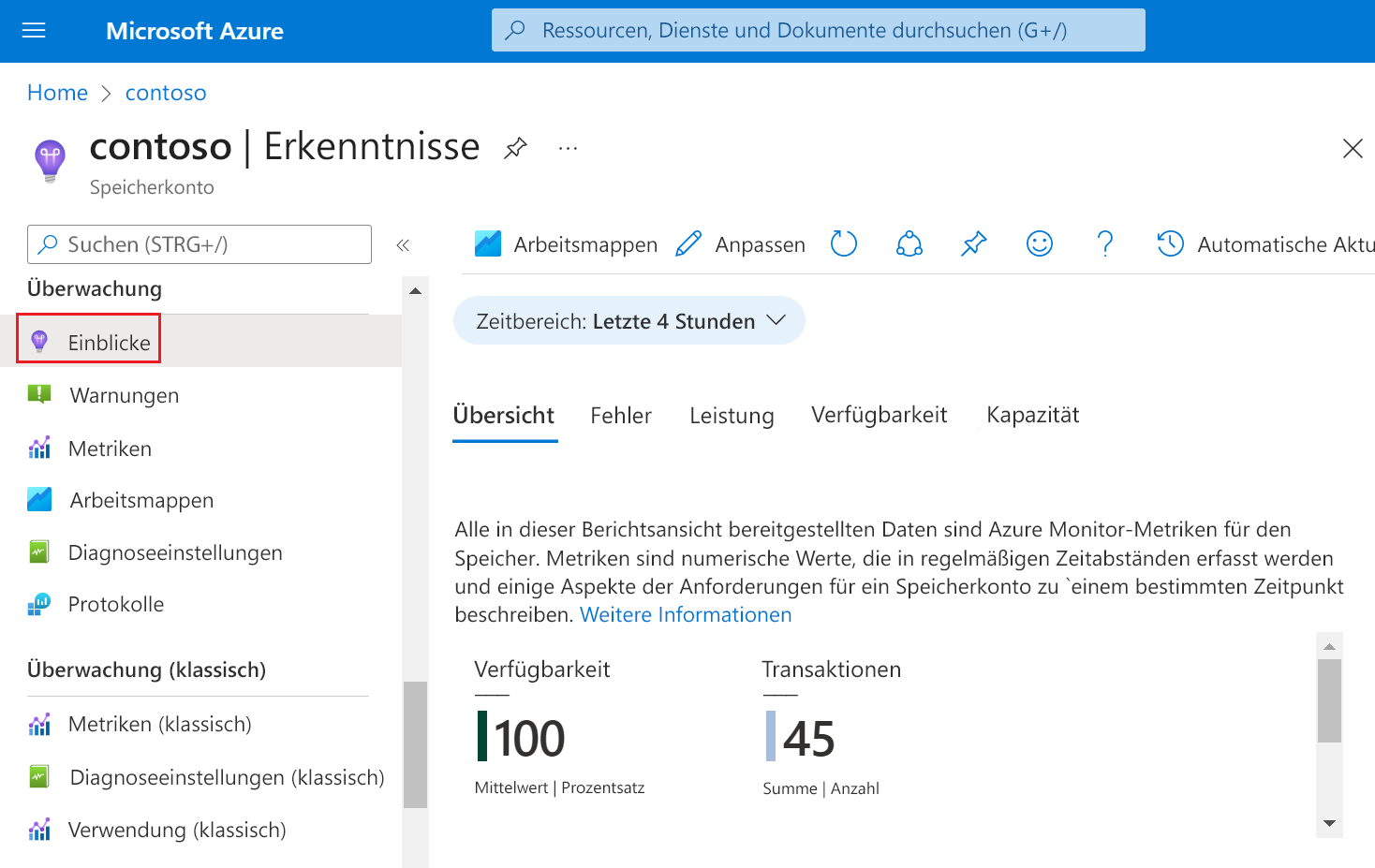Click Automatische Aktualisierung label

[x=1286, y=244]
